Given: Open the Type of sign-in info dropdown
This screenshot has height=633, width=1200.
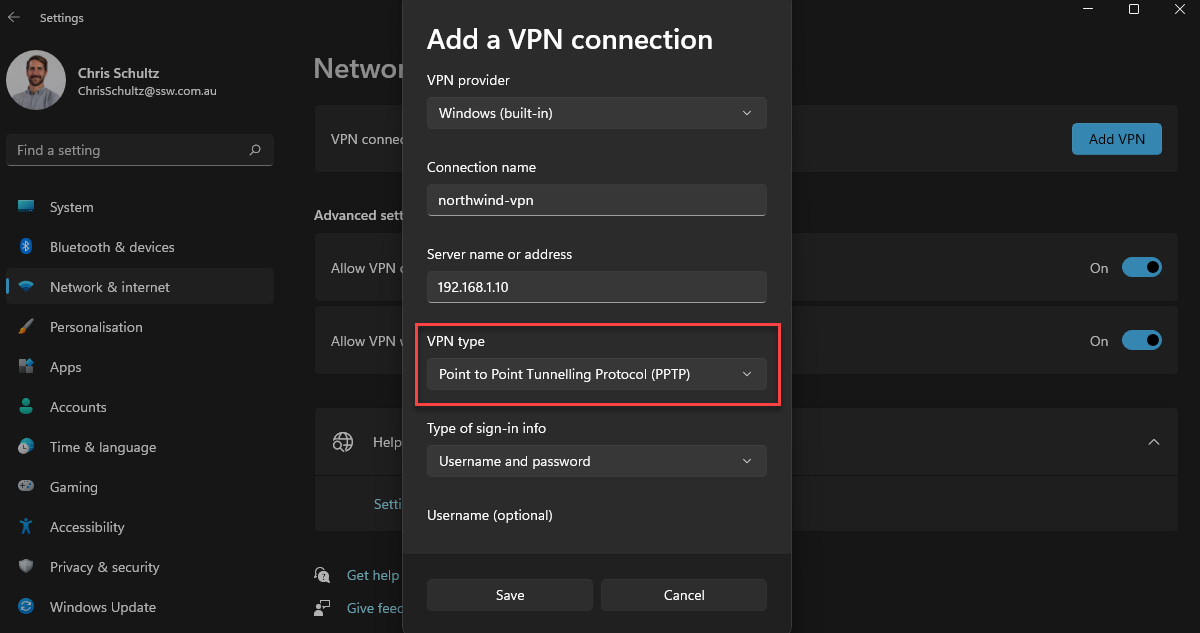Looking at the screenshot, I should (x=596, y=461).
